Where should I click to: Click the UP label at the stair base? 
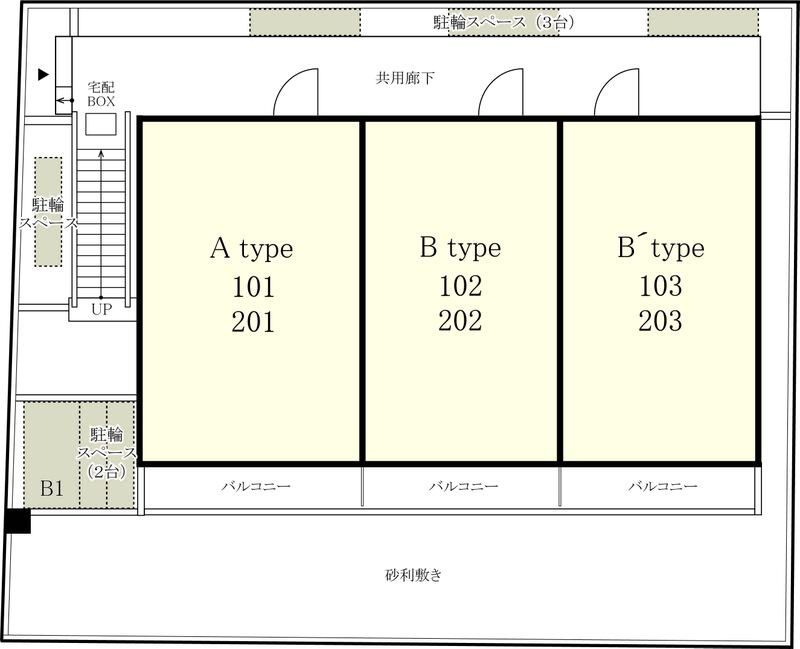[102, 309]
